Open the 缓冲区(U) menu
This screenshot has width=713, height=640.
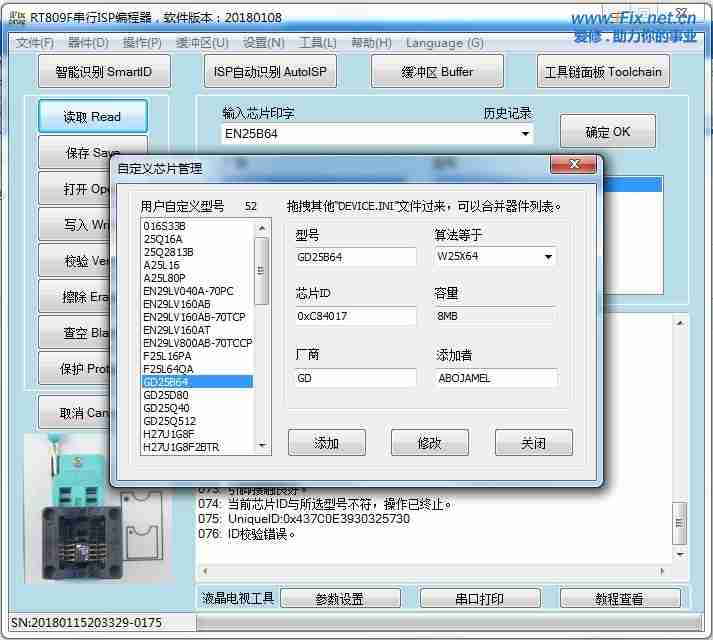[202, 43]
